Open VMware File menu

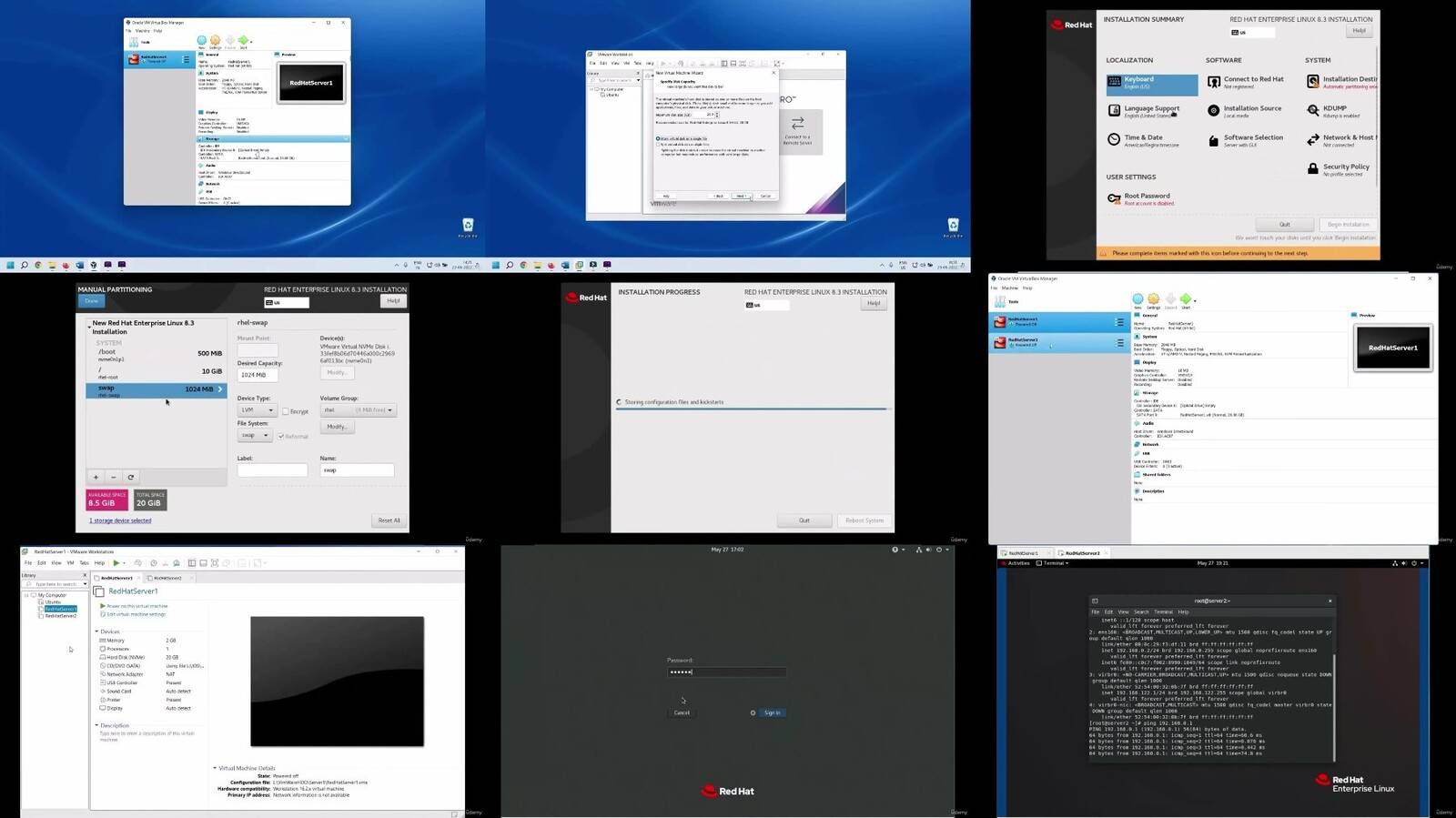click(x=28, y=563)
